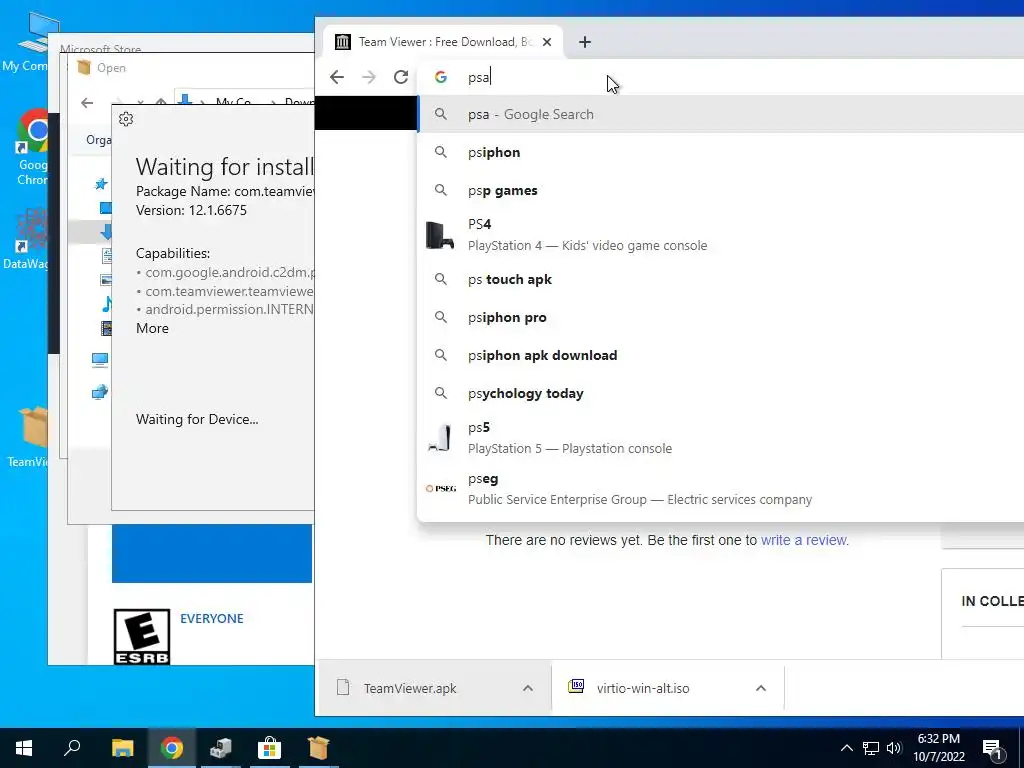The height and width of the screenshot is (768, 1024).
Task: Show hidden system tray icons
Action: click(846, 748)
